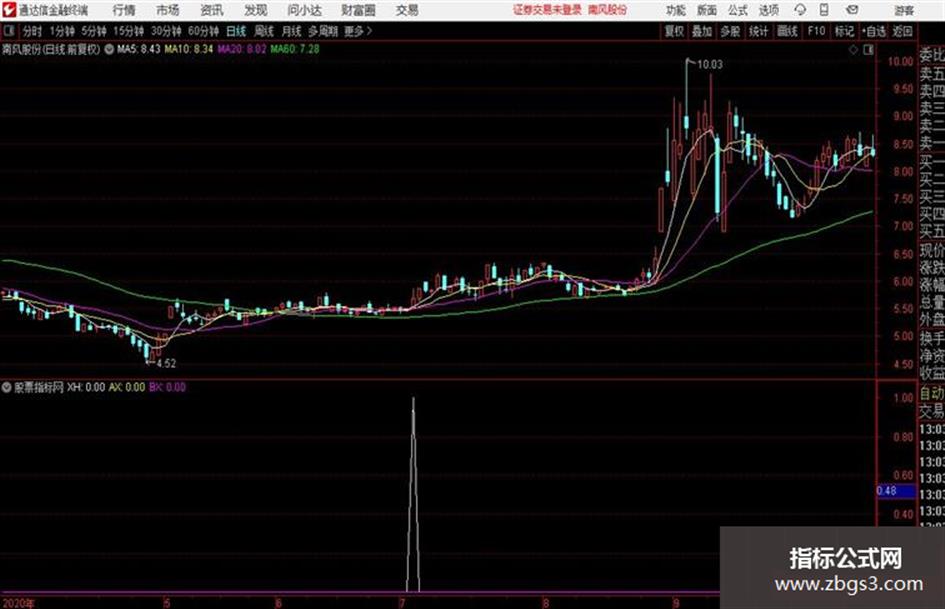Select the 周线 weekly chart tab
This screenshot has height=609, width=945.
(x=263, y=31)
